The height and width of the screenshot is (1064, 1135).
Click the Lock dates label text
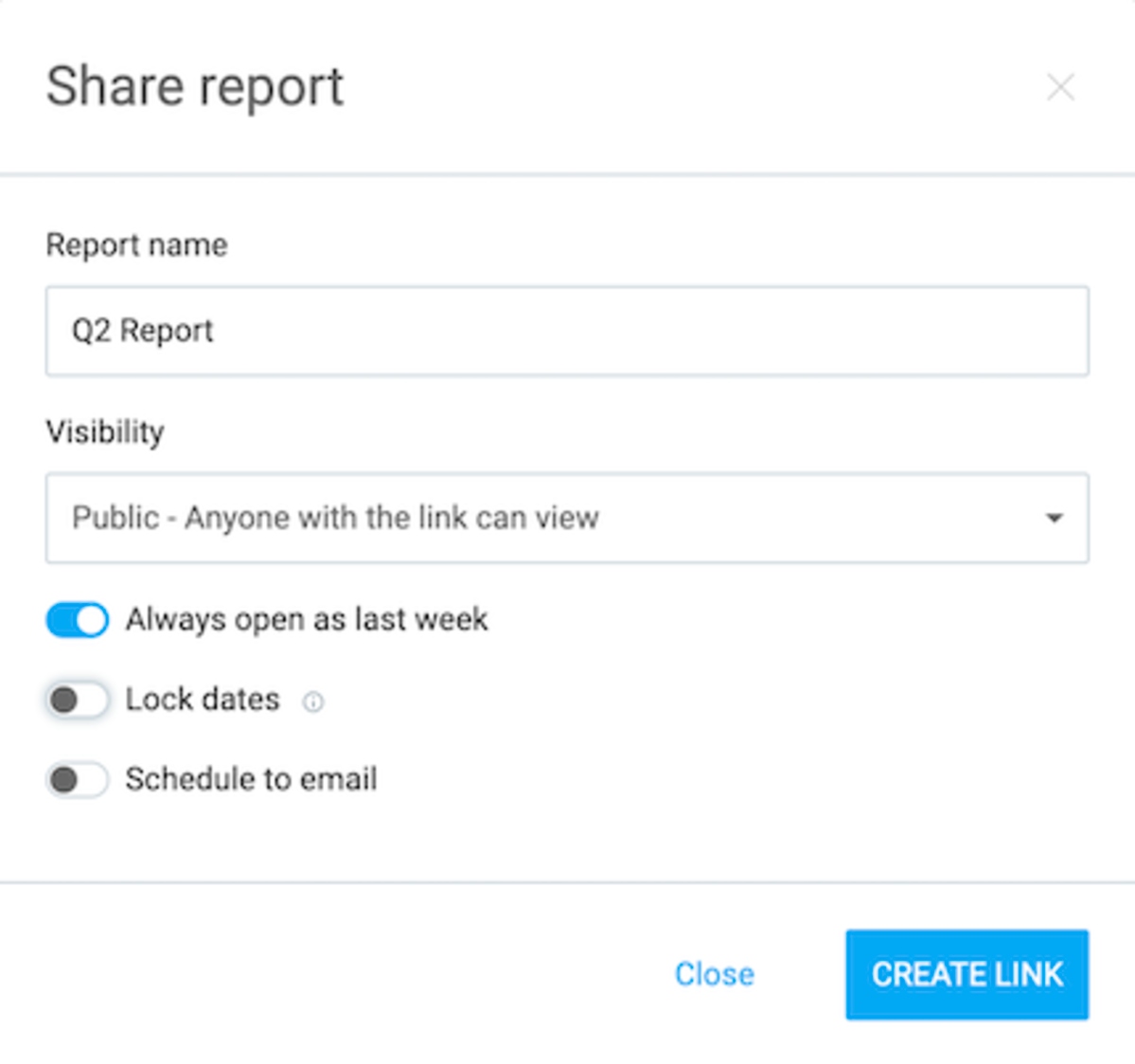click(203, 700)
